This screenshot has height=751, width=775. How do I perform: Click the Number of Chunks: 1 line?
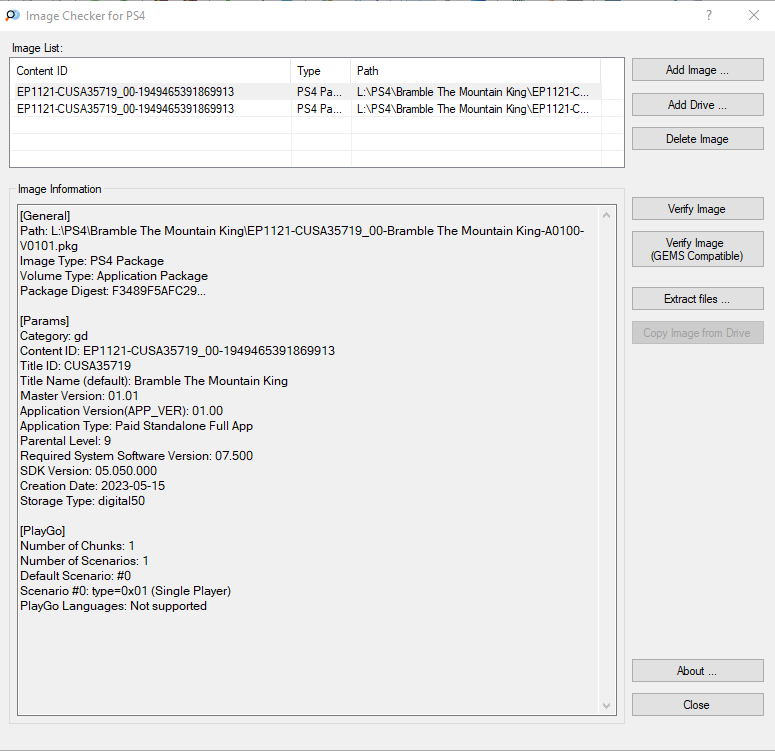pyautogui.click(x=77, y=546)
